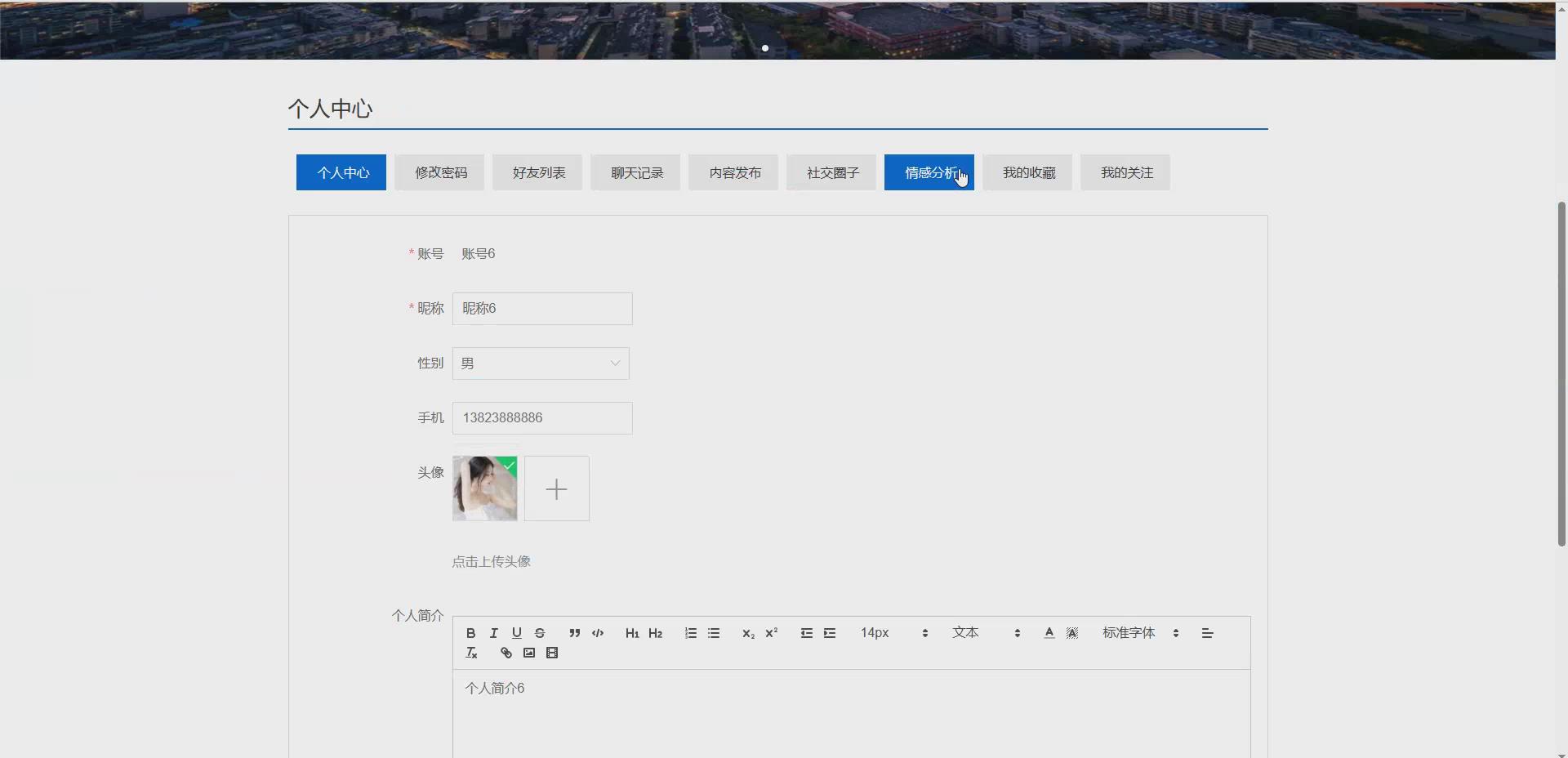The image size is (1568, 758).
Task: Click the 手机 phone number field
Action: 542,418
